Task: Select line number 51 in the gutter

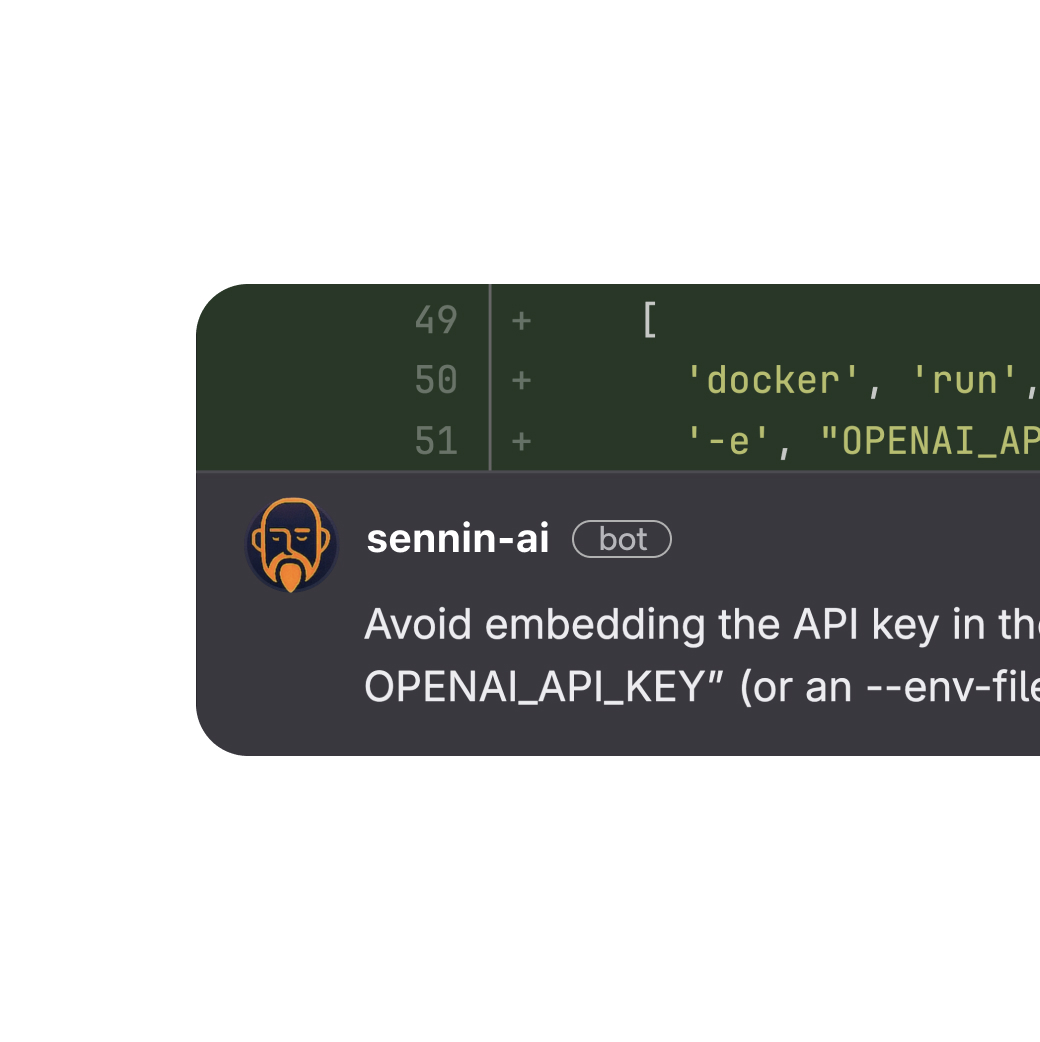Action: [x=436, y=441]
